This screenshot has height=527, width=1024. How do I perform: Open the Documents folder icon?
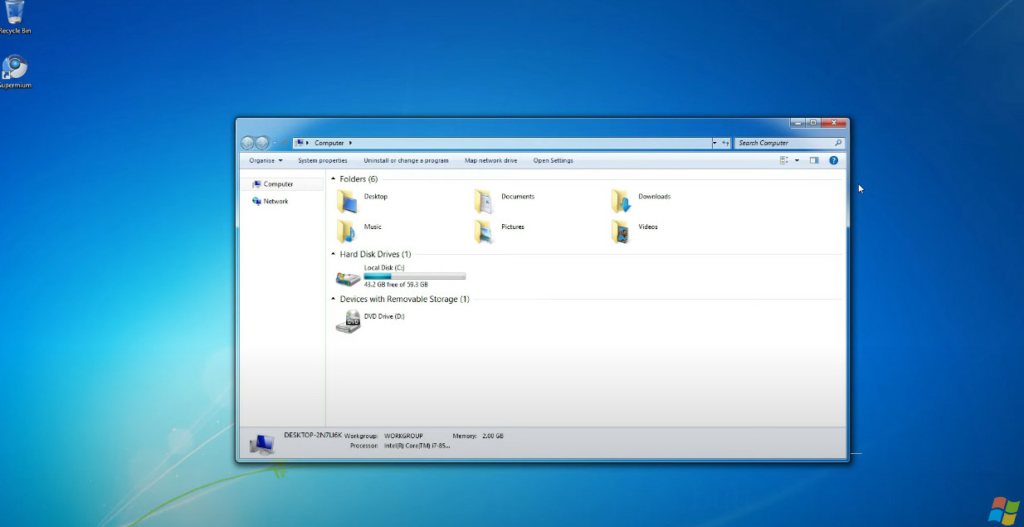[x=485, y=201]
